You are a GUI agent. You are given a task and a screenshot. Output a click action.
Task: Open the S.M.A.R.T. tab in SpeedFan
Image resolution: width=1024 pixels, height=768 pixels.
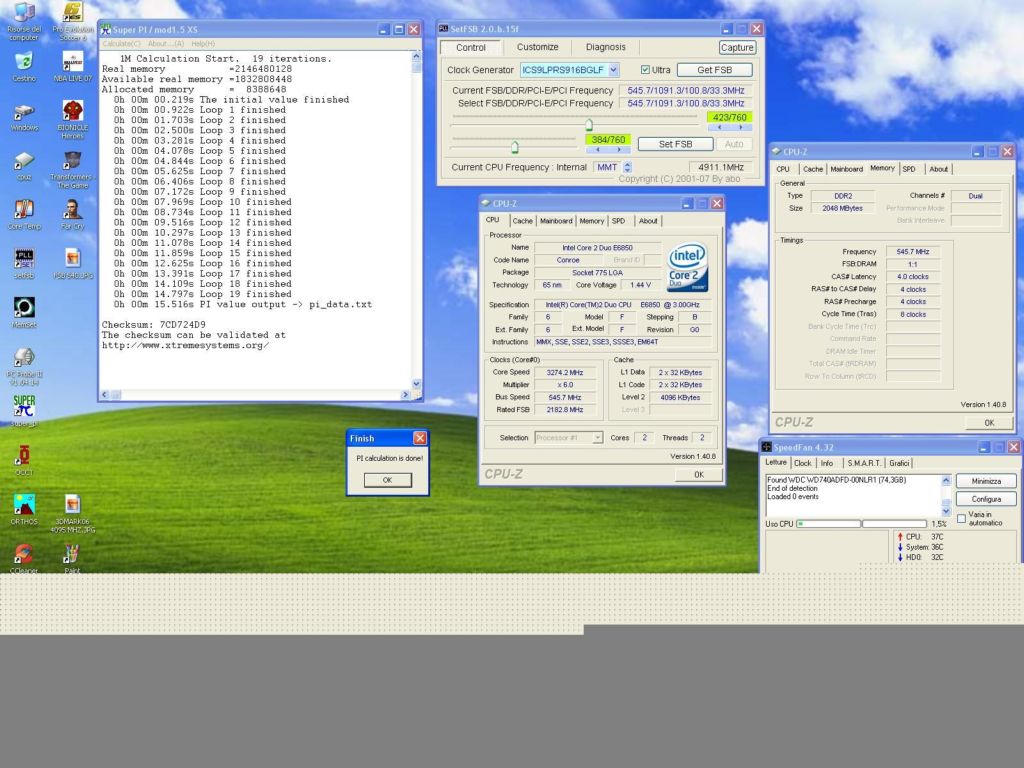tap(864, 463)
